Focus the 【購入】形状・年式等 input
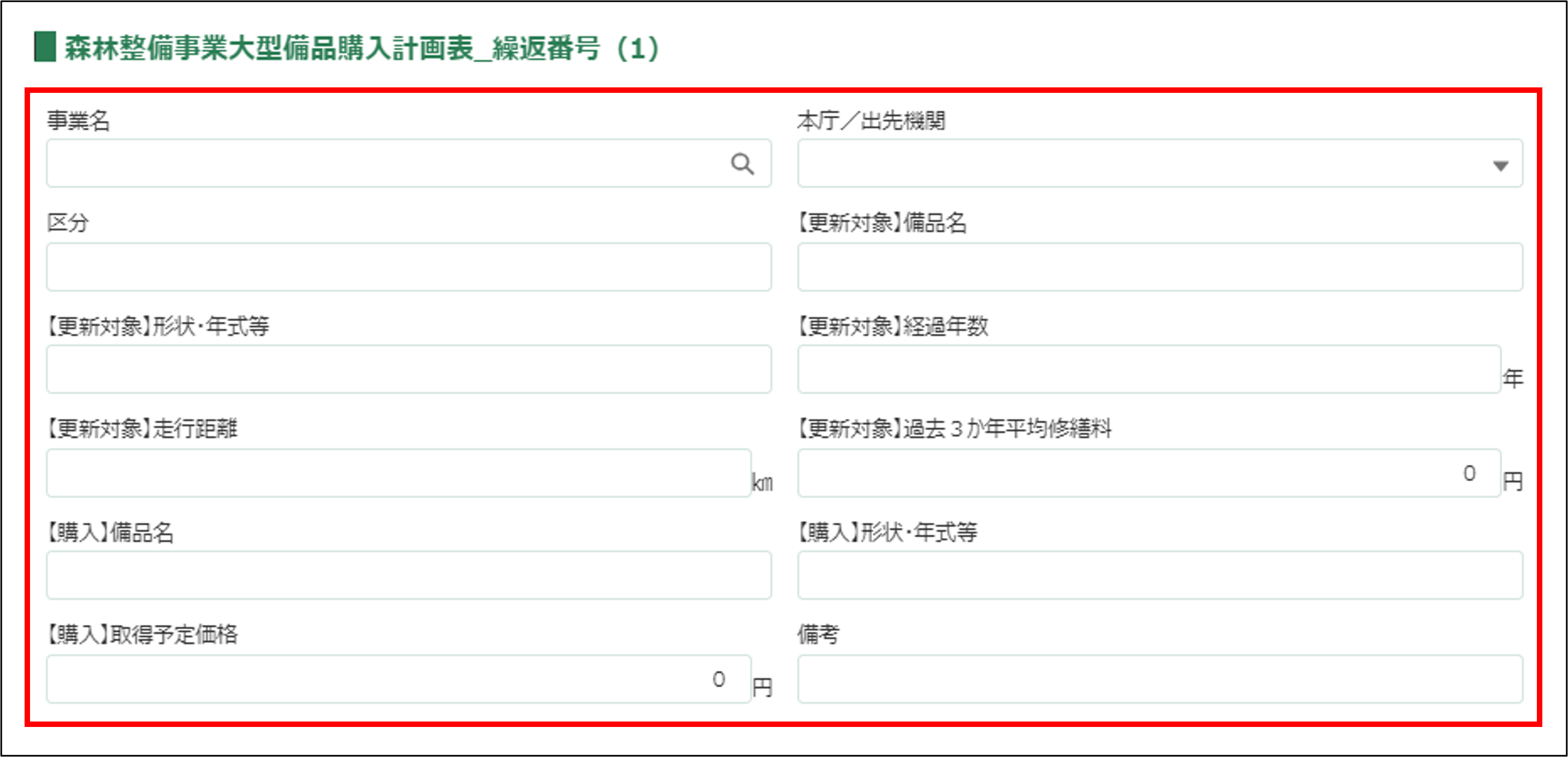The height and width of the screenshot is (757, 1568). click(x=1159, y=575)
